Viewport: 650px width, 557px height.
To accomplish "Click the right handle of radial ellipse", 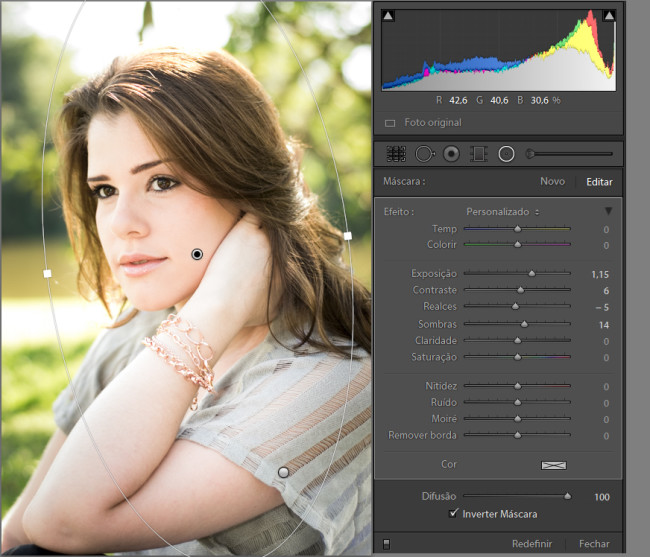I will (x=348, y=236).
